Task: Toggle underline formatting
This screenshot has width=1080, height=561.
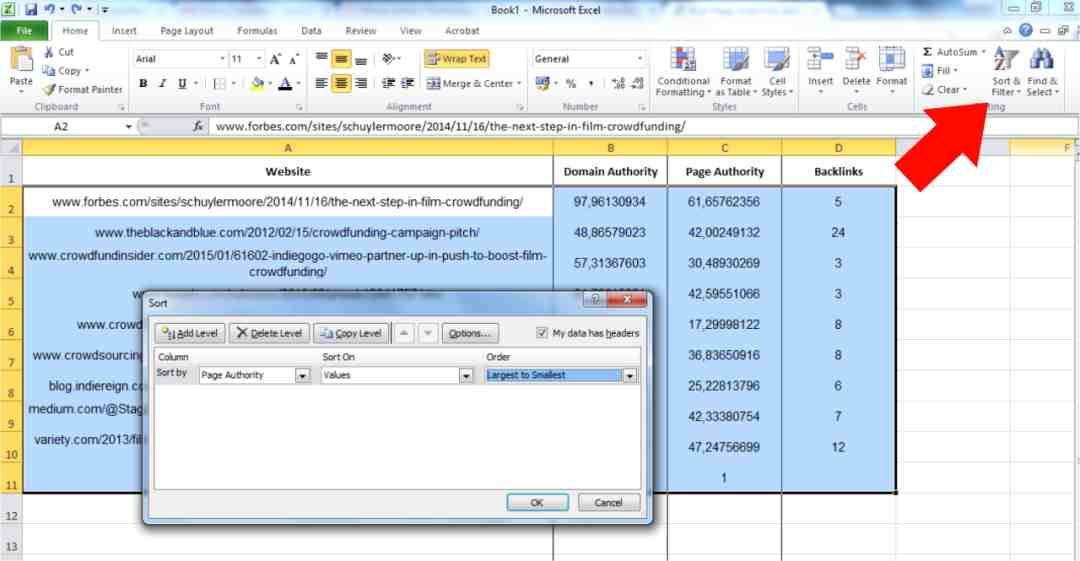Action: coord(182,83)
